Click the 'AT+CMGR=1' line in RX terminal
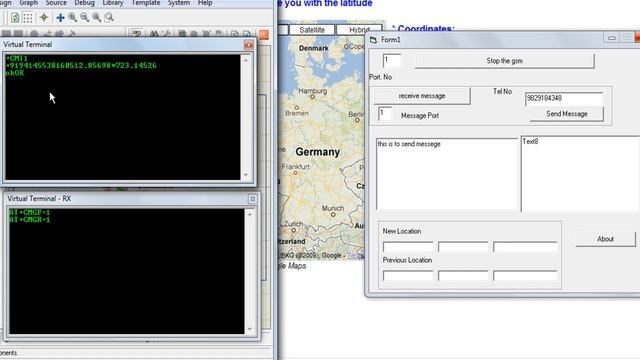The height and width of the screenshot is (360, 640). (29, 220)
